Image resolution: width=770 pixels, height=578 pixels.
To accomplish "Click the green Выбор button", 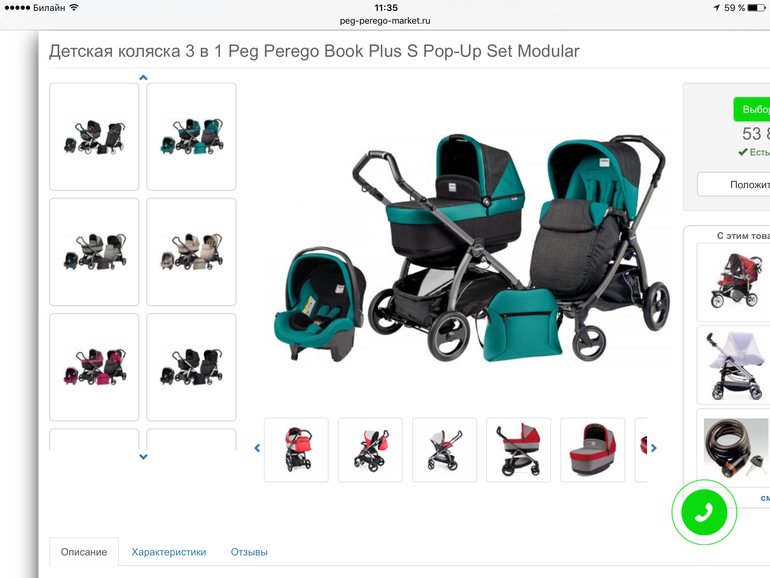I will (752, 109).
